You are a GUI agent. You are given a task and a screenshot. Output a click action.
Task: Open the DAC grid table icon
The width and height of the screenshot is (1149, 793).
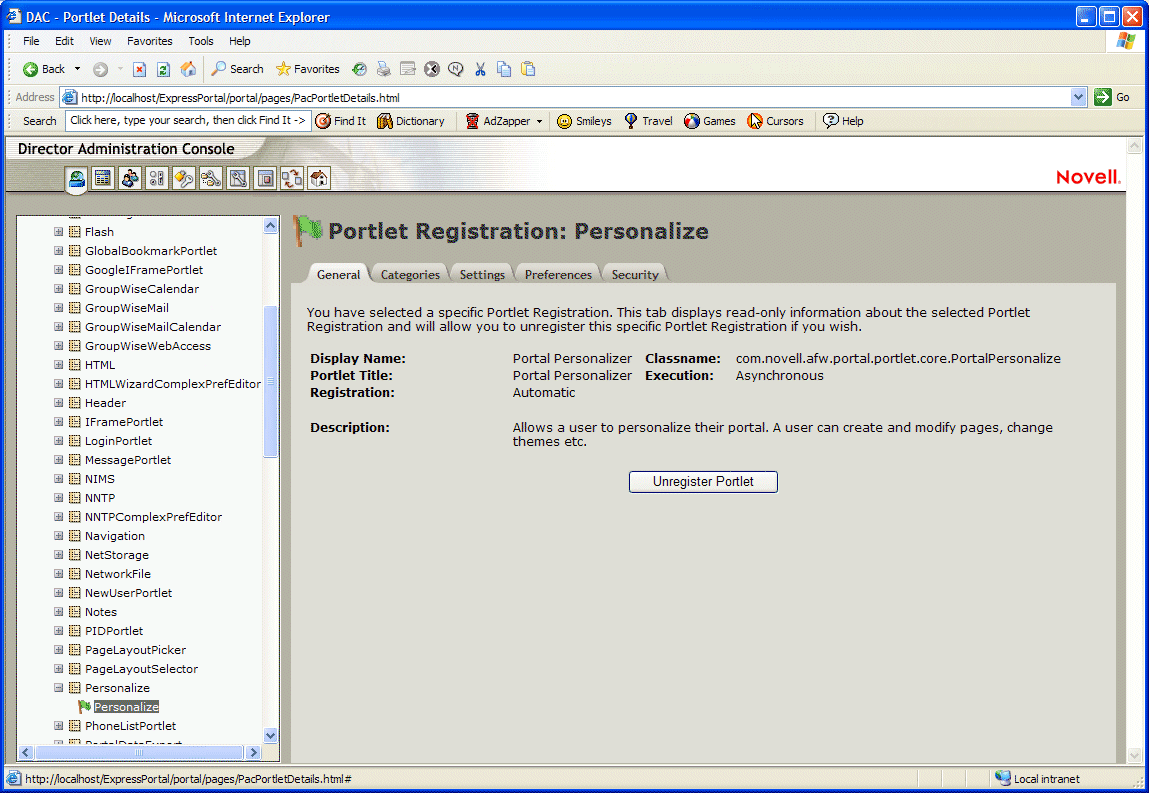tap(103, 178)
